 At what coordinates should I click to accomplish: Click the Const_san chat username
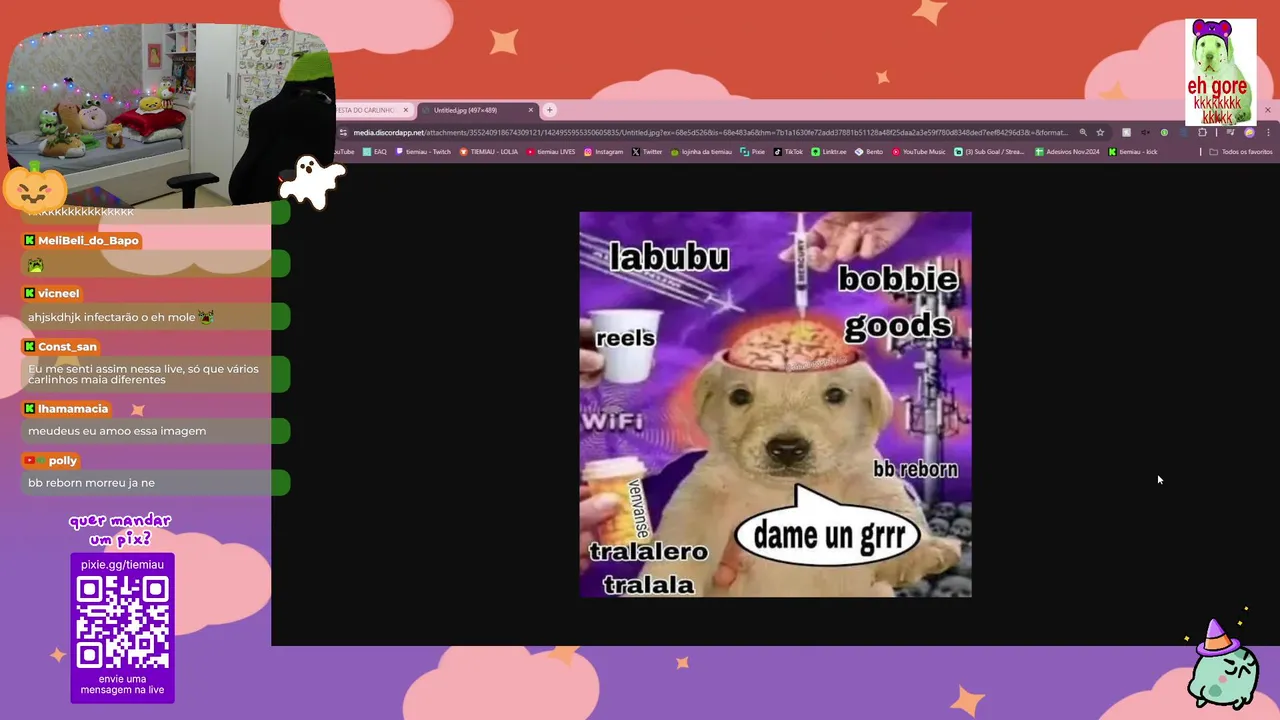click(x=67, y=347)
